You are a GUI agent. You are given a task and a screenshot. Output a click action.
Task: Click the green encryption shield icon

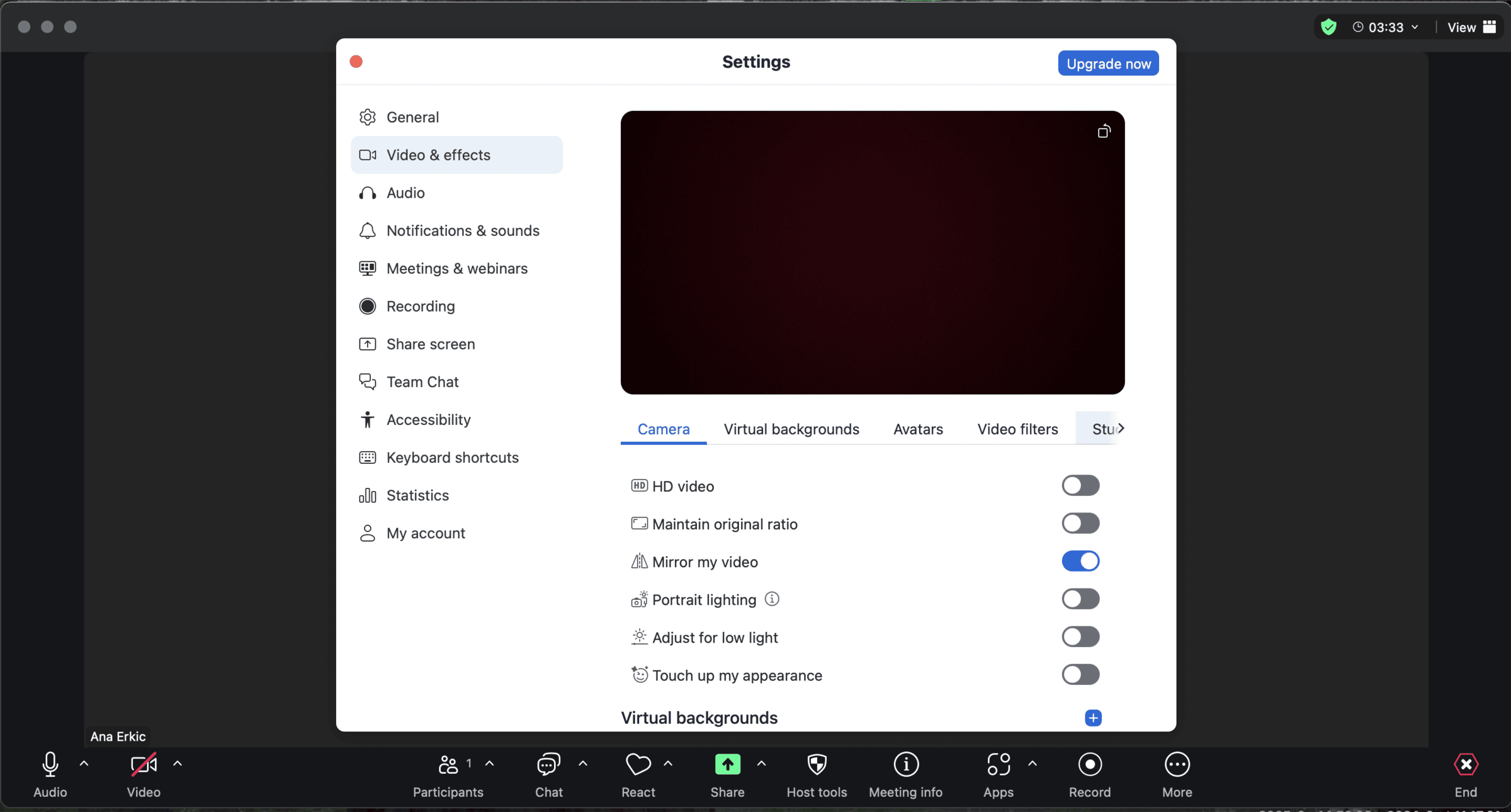tap(1328, 27)
